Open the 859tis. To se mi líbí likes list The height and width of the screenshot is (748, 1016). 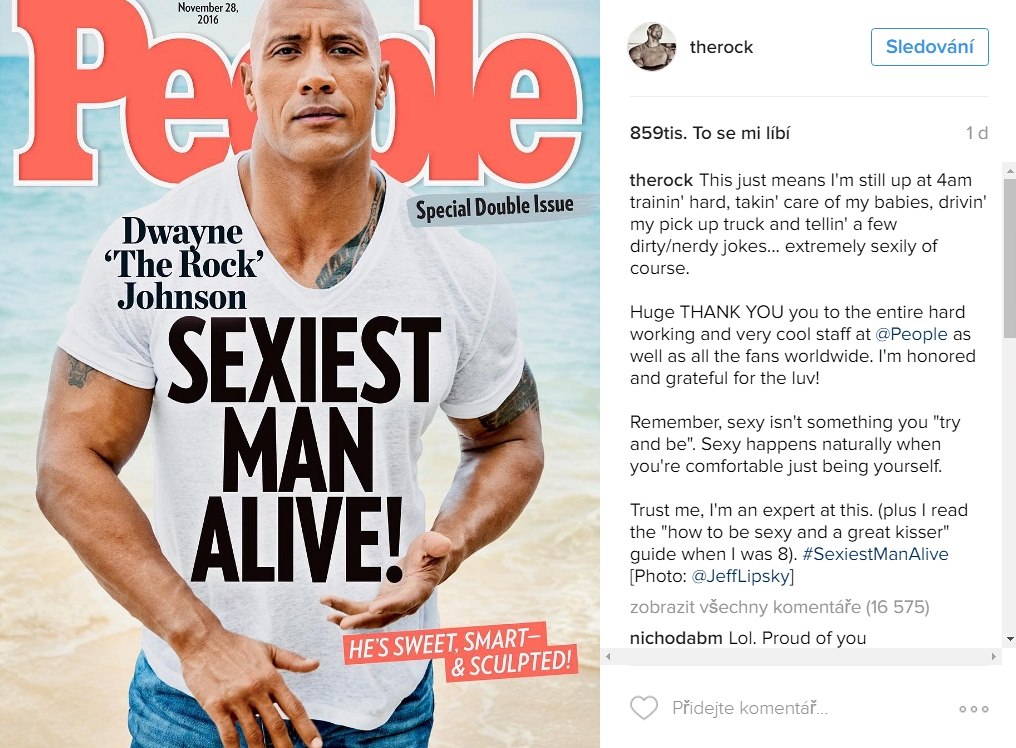coord(710,134)
